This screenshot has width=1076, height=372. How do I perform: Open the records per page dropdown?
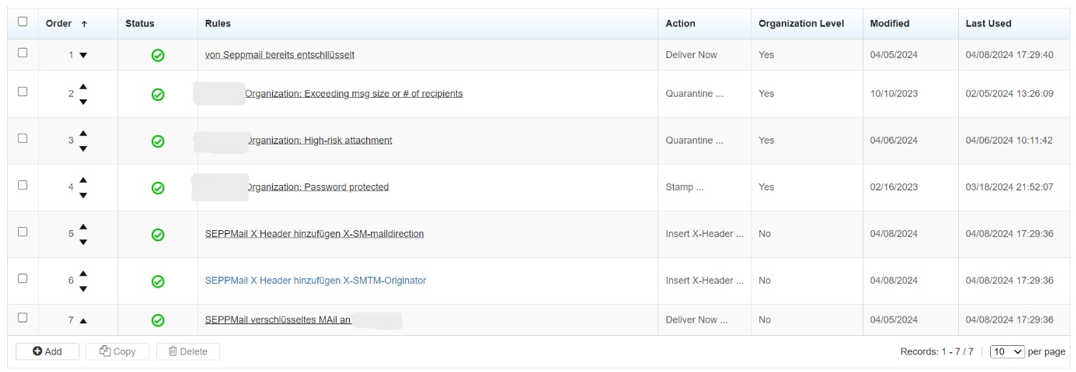point(1007,351)
